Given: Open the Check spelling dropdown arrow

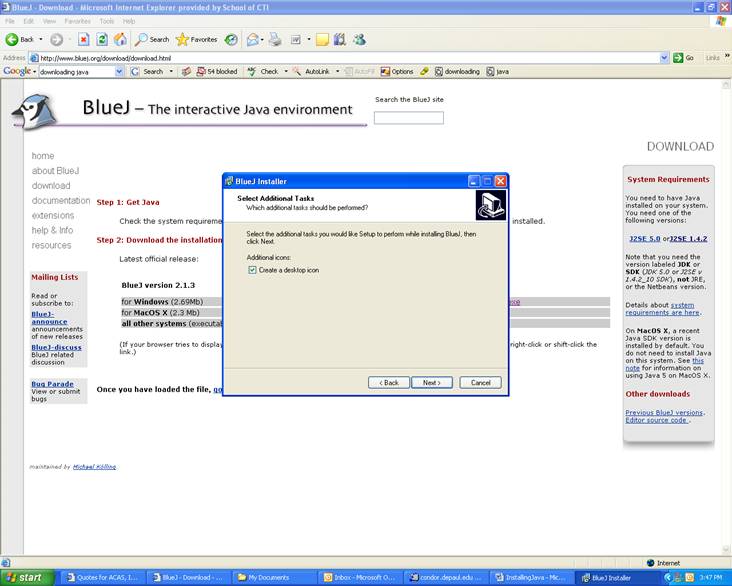Looking at the screenshot, I should pos(286,71).
